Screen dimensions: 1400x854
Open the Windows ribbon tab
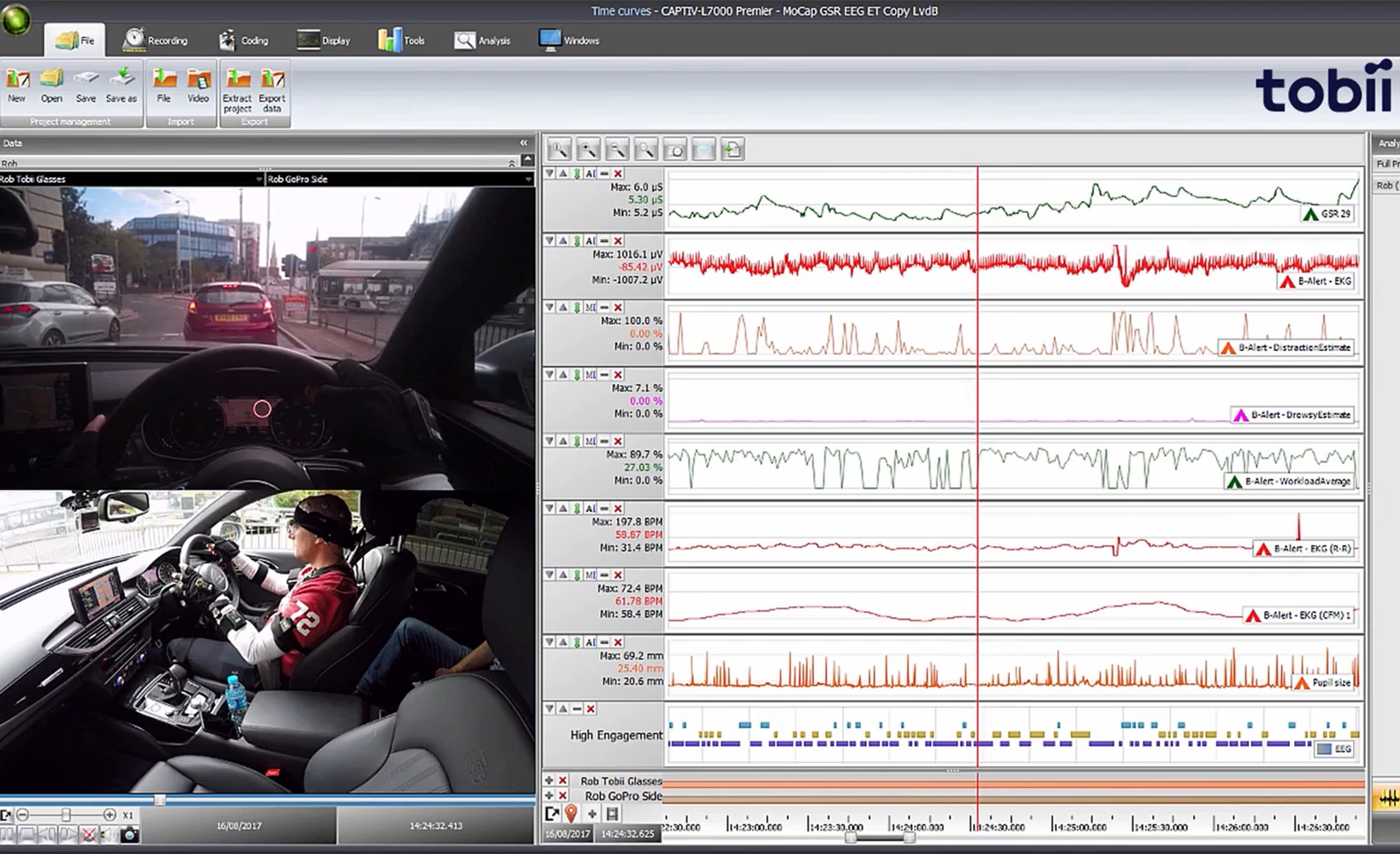pyautogui.click(x=569, y=40)
